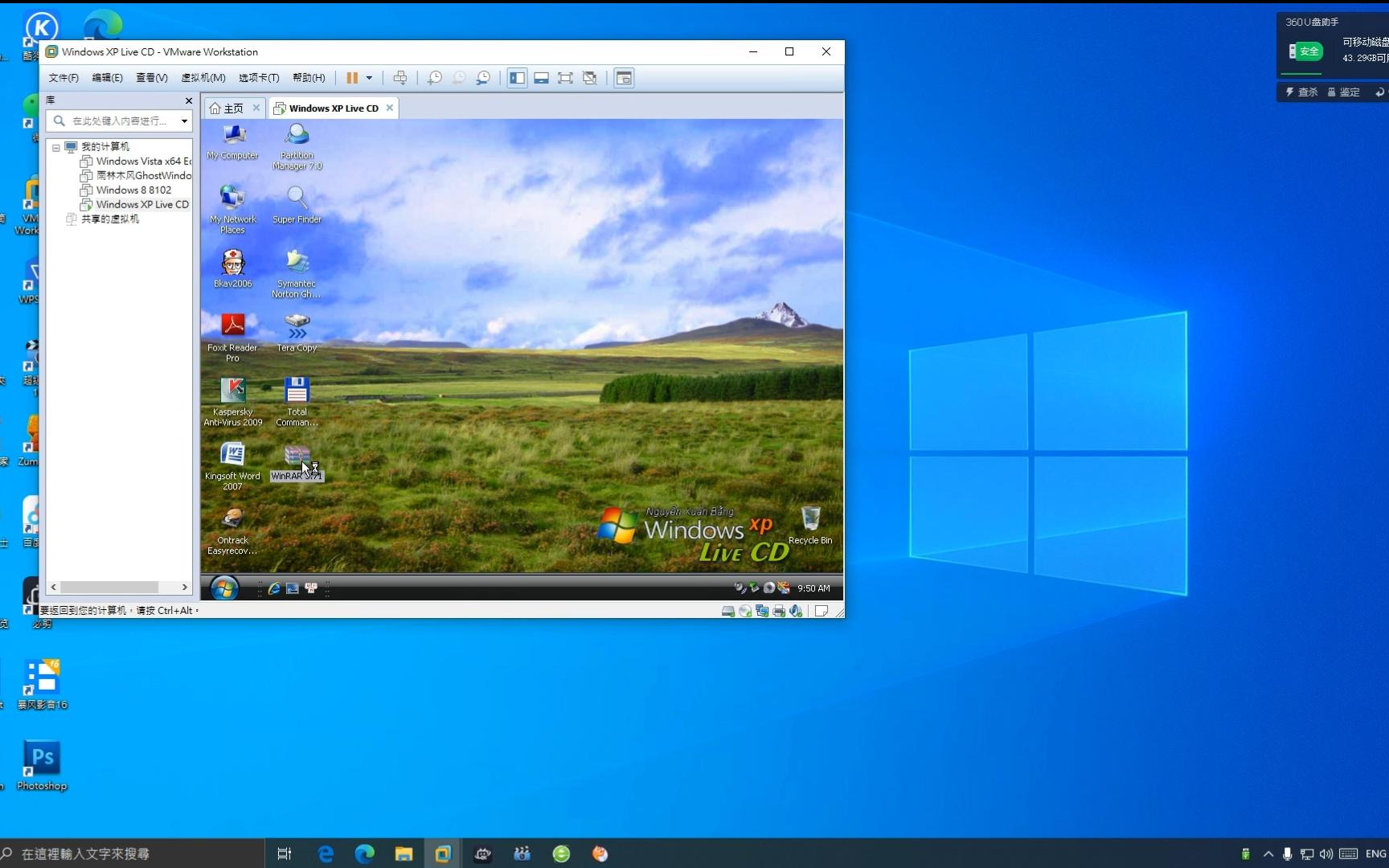Select Total Commander desktop icon
This screenshot has width=1389, height=868.
click(x=297, y=403)
